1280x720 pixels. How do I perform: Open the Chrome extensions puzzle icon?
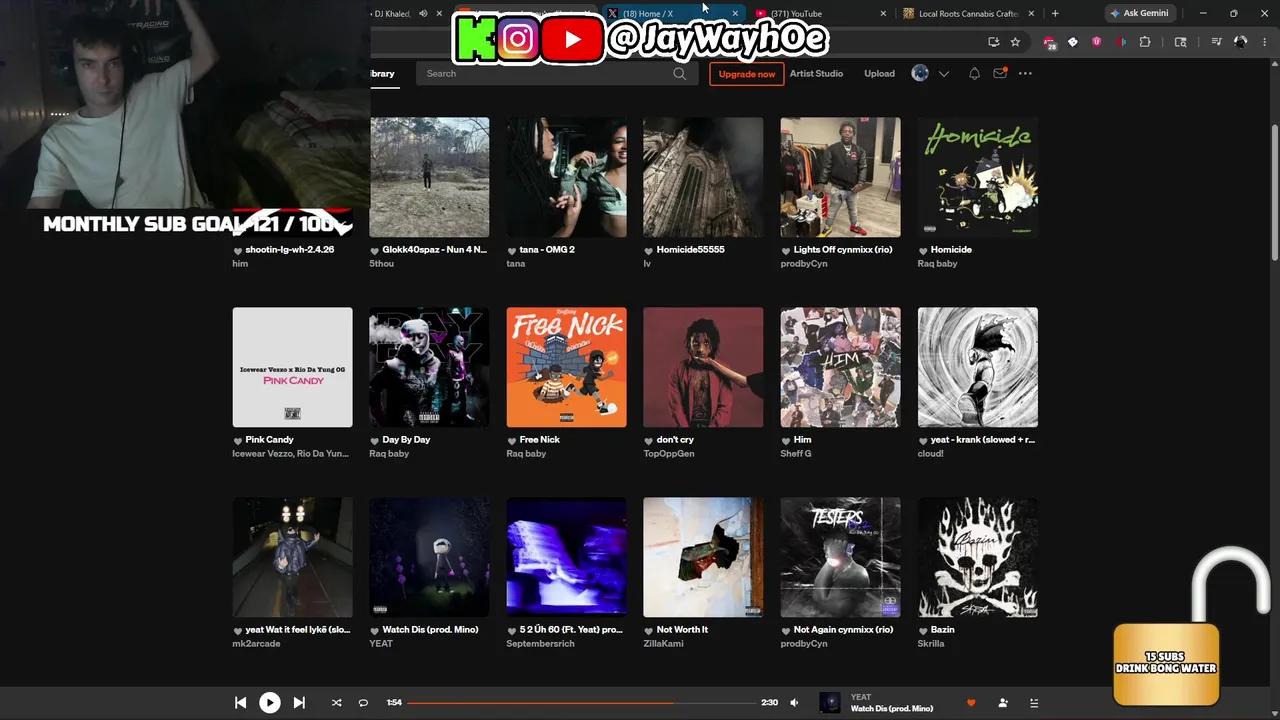coord(1145,42)
